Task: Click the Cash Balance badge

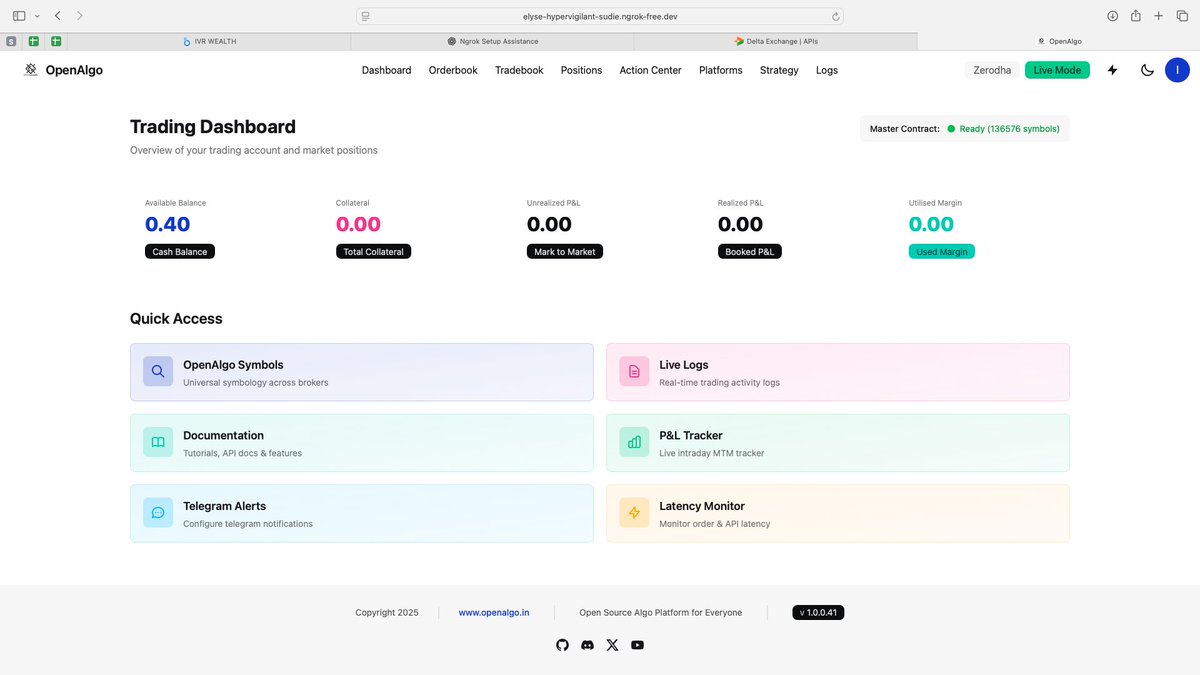Action: [180, 252]
